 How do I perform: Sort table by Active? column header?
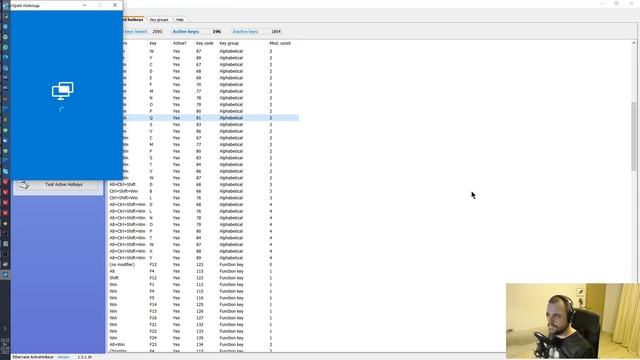point(179,43)
